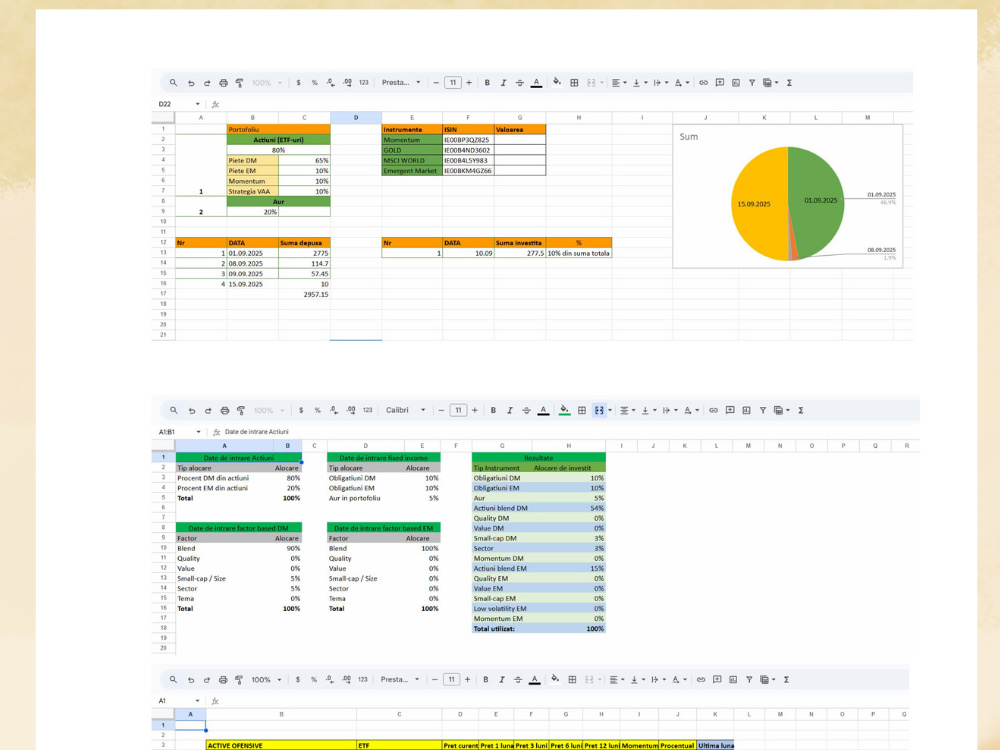Open the A1:B1 name box dropdown
The width and height of the screenshot is (1000, 750).
pyautogui.click(x=198, y=432)
